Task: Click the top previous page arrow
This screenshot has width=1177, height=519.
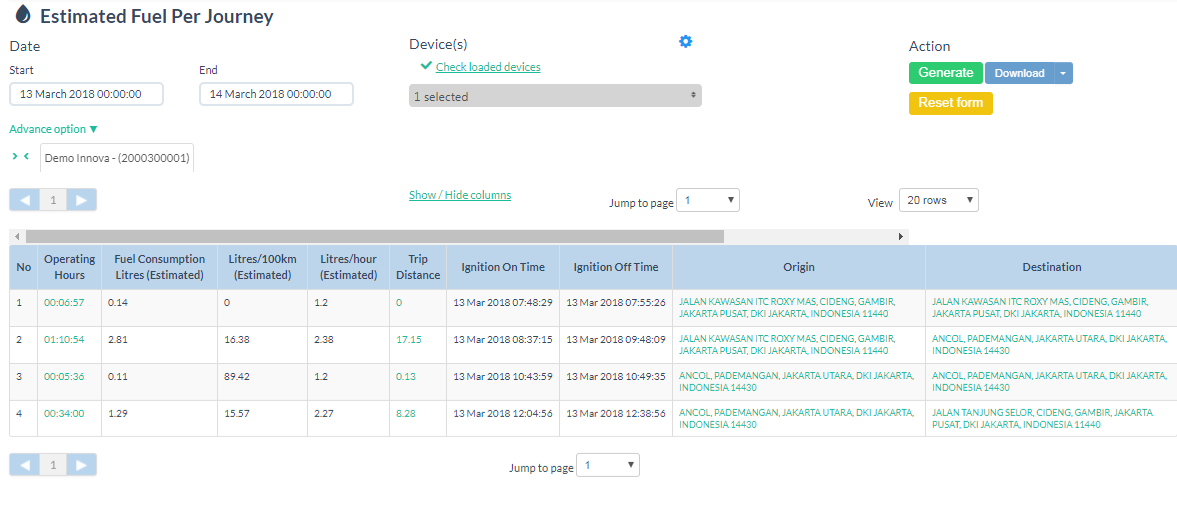Action: click(x=24, y=200)
